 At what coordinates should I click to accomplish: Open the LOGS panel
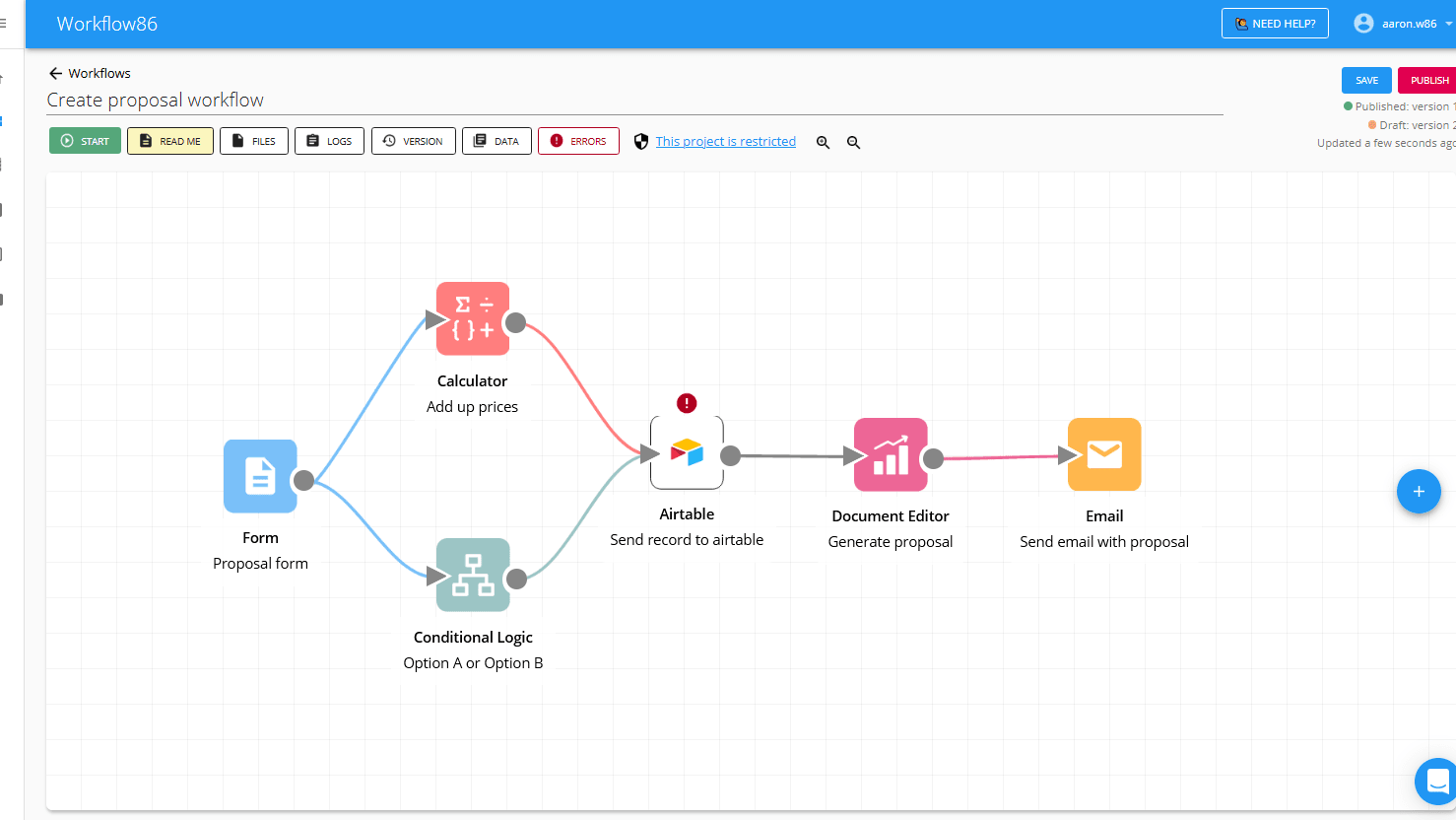tap(330, 141)
